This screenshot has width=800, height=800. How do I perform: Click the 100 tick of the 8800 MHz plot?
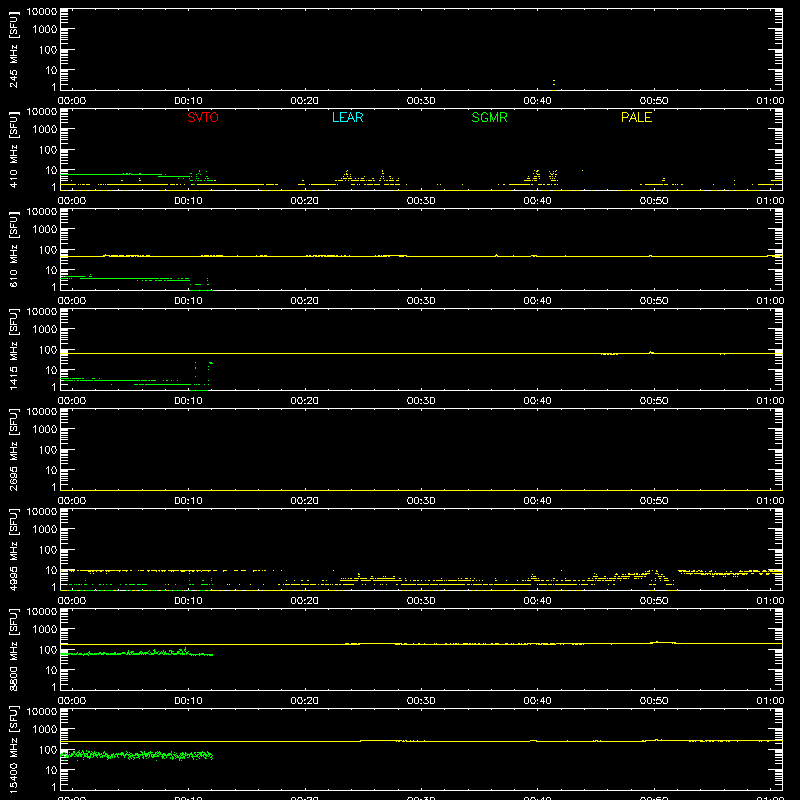coord(48,649)
